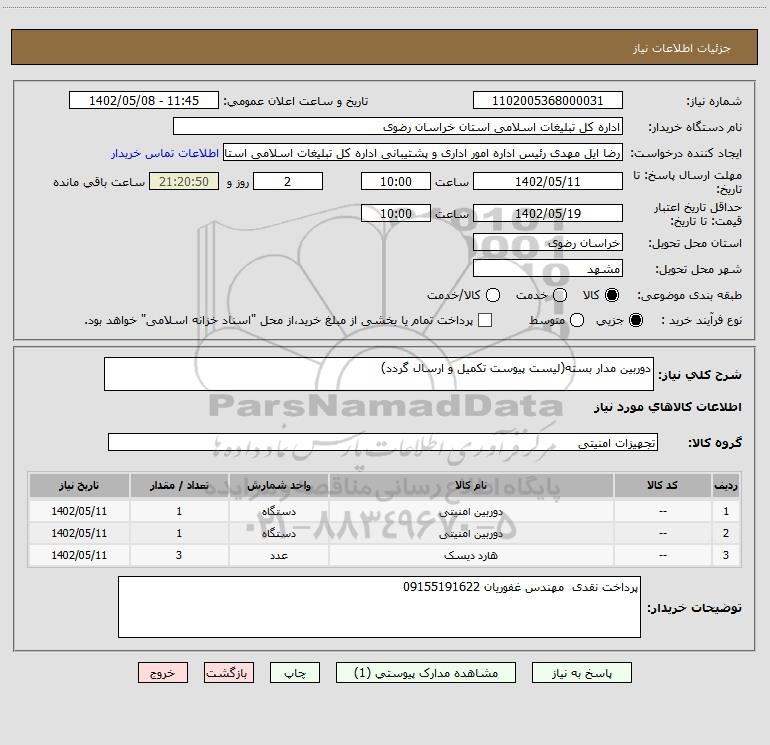Click the خروج exit button
This screenshot has height=745, width=770.
click(163, 673)
